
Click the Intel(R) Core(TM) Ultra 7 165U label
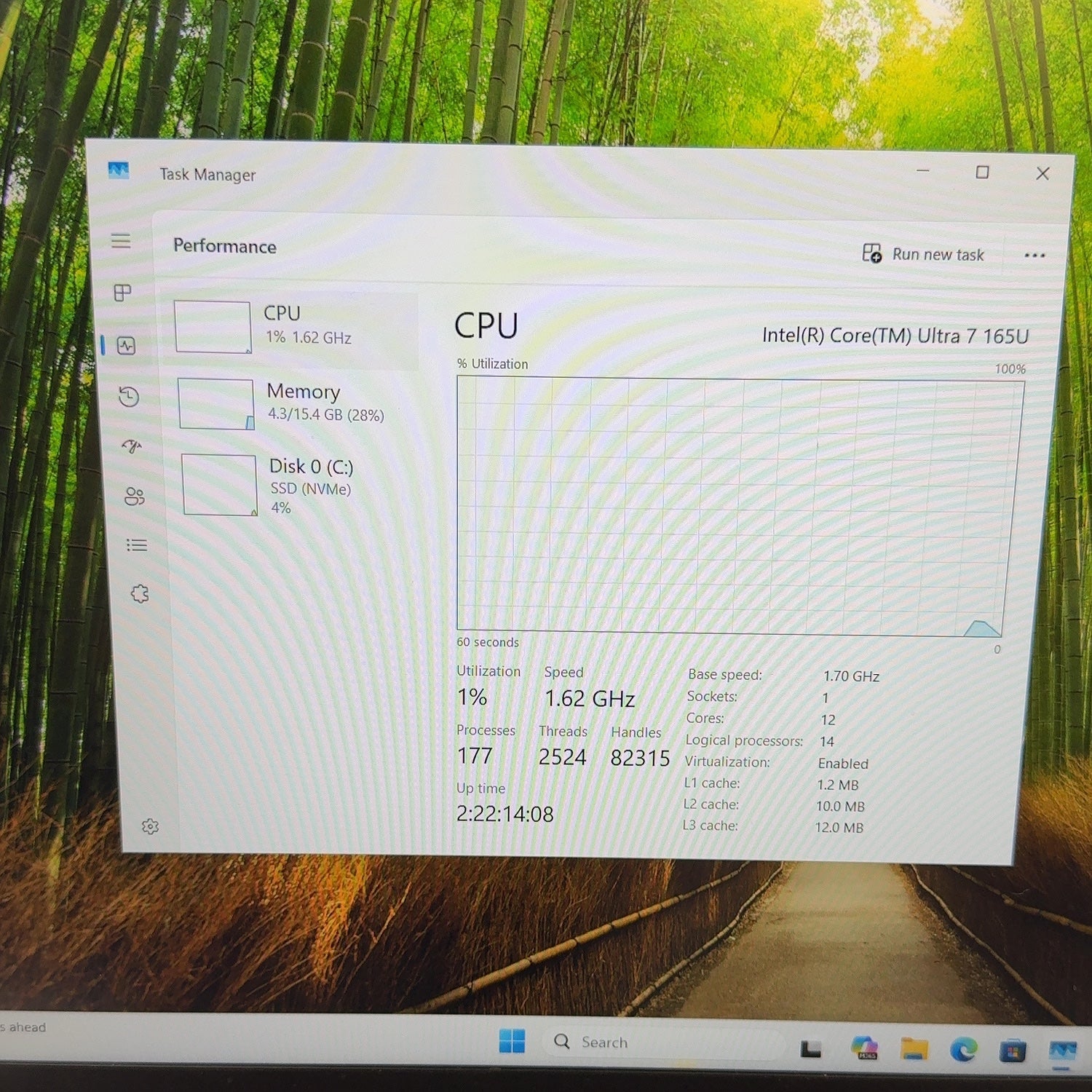click(895, 336)
